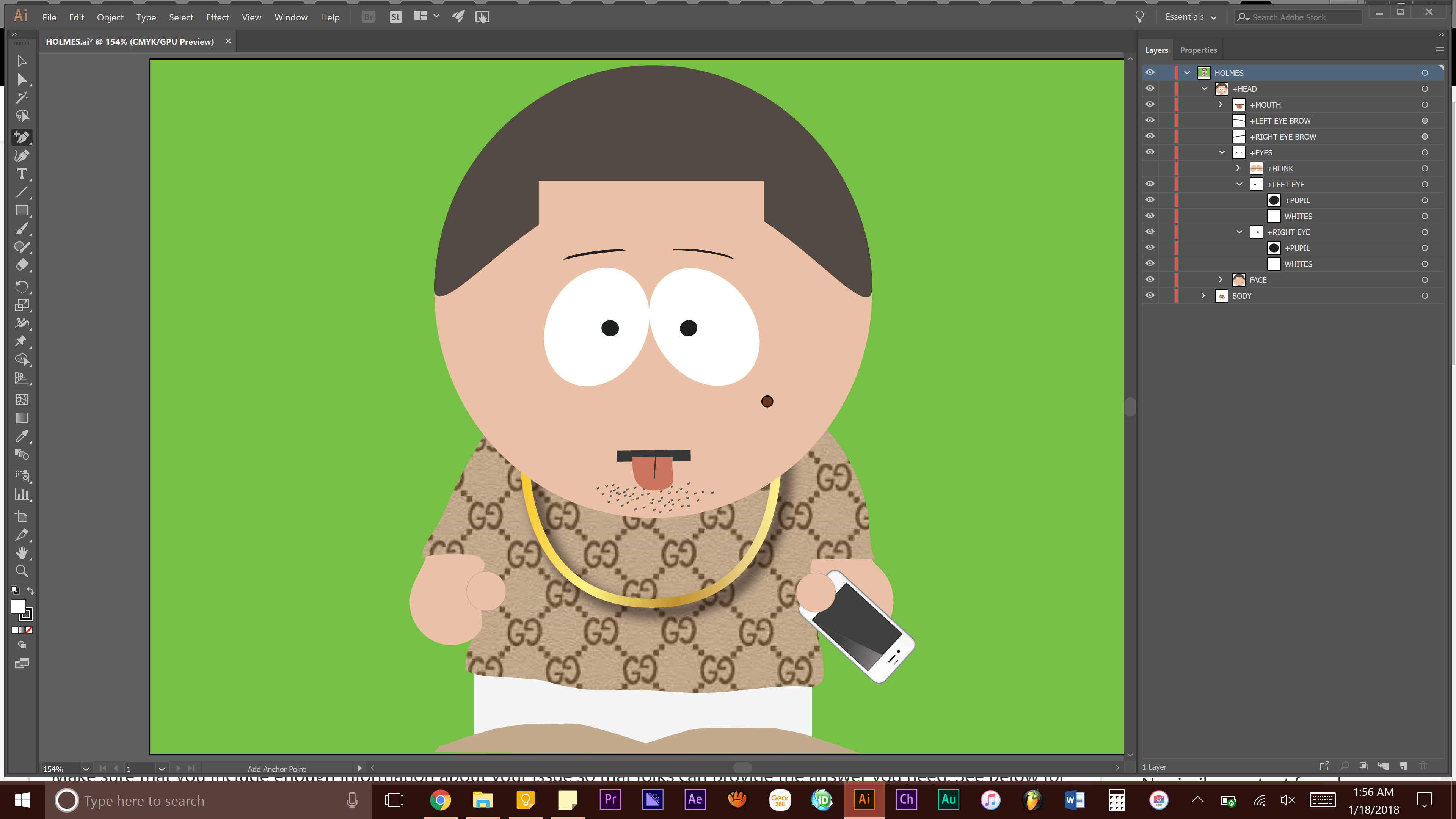
Task: Hide the BODY layer
Action: tap(1150, 296)
